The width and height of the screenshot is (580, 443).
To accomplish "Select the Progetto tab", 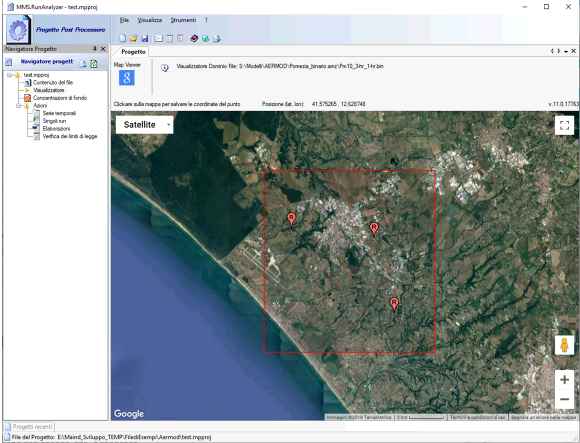I will 133,52.
